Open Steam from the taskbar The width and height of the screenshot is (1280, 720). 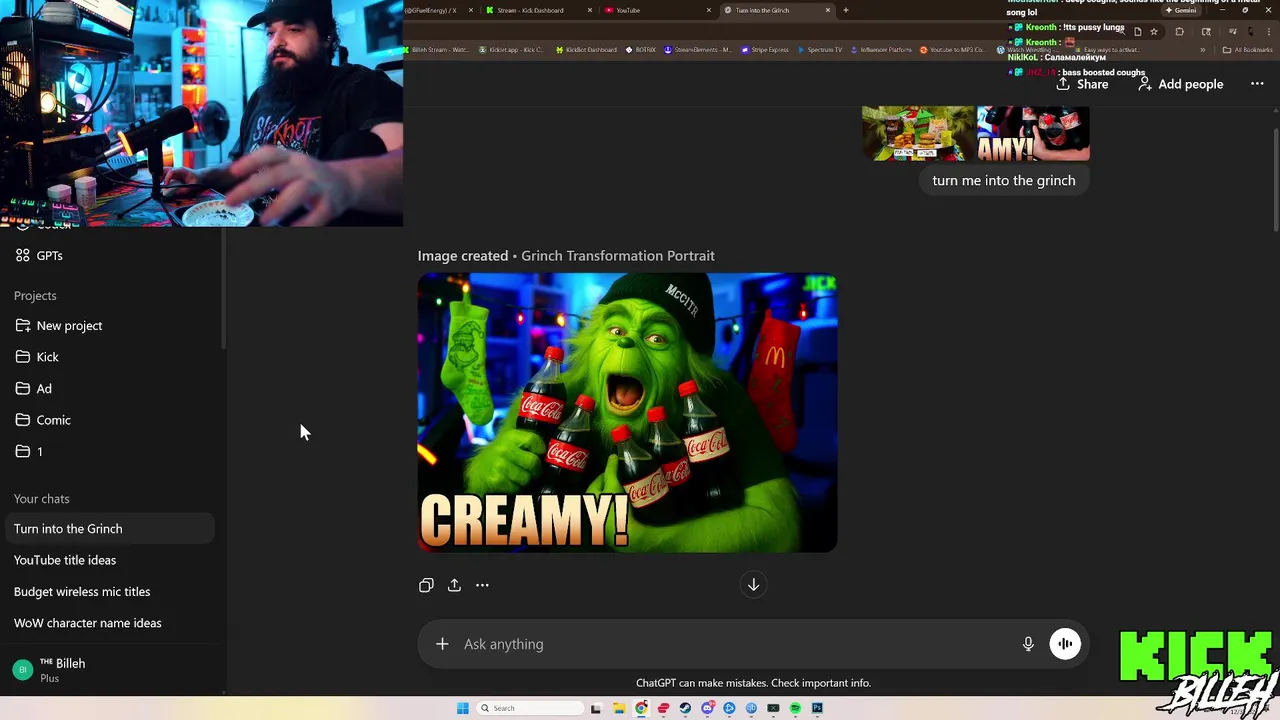tap(685, 708)
